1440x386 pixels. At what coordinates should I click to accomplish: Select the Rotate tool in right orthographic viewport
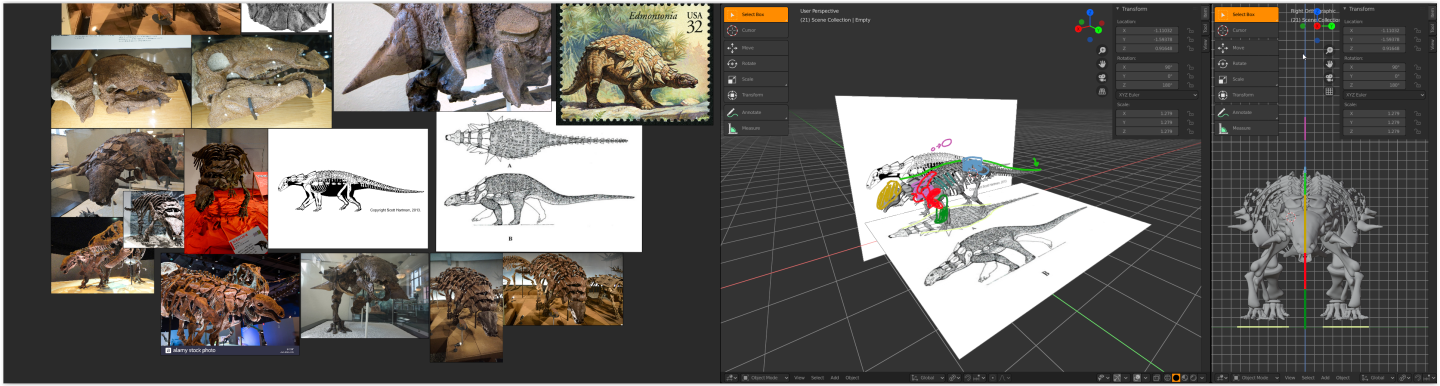(1246, 64)
